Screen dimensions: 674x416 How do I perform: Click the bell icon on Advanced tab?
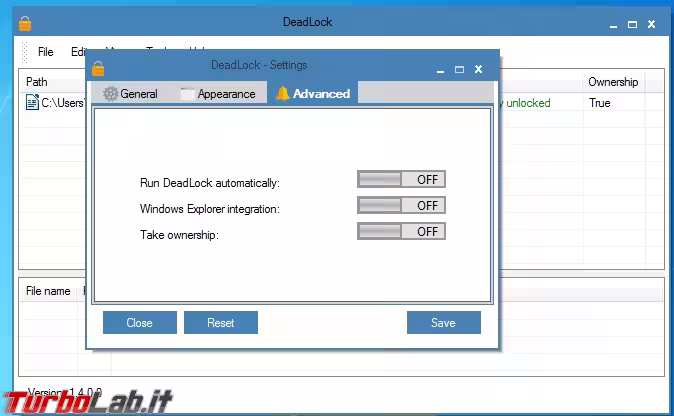point(283,94)
